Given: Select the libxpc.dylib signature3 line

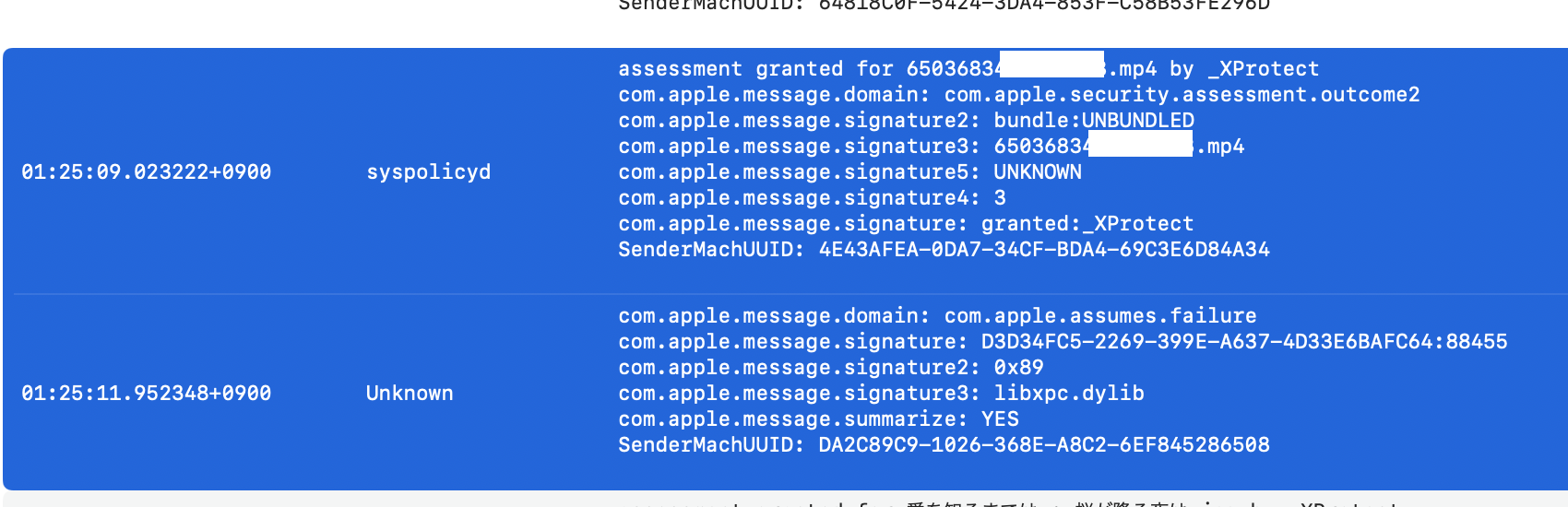Looking at the screenshot, I should pyautogui.click(x=881, y=394).
